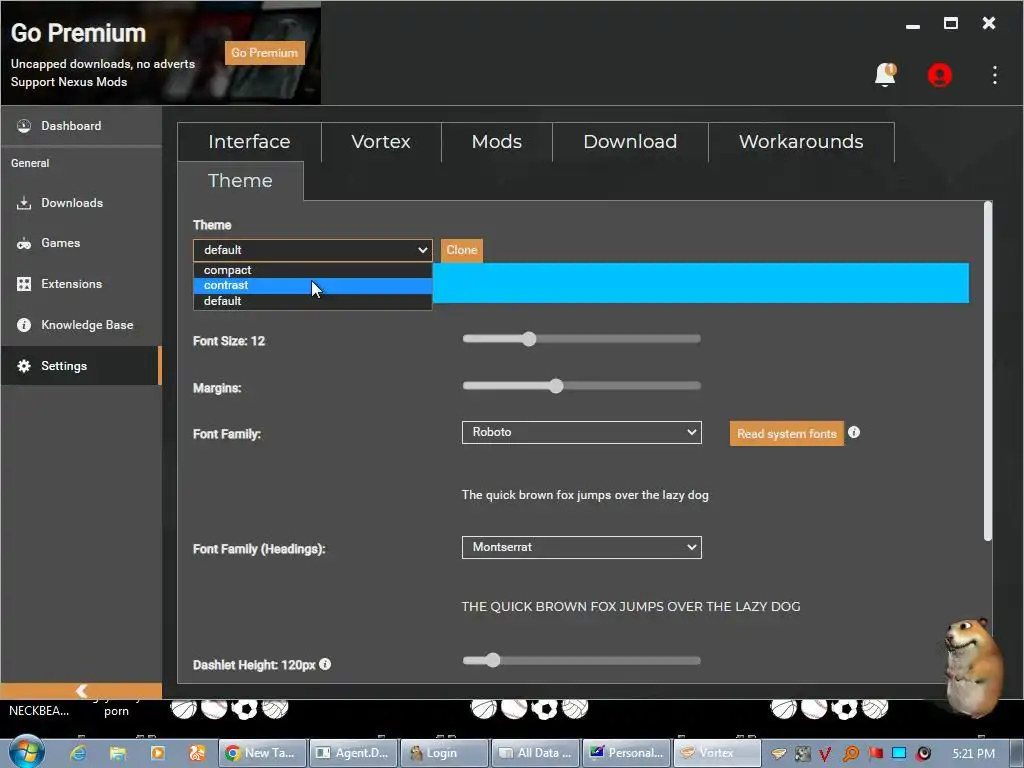Select the Theme tab
Image resolution: width=1024 pixels, height=768 pixels.
[x=240, y=181]
